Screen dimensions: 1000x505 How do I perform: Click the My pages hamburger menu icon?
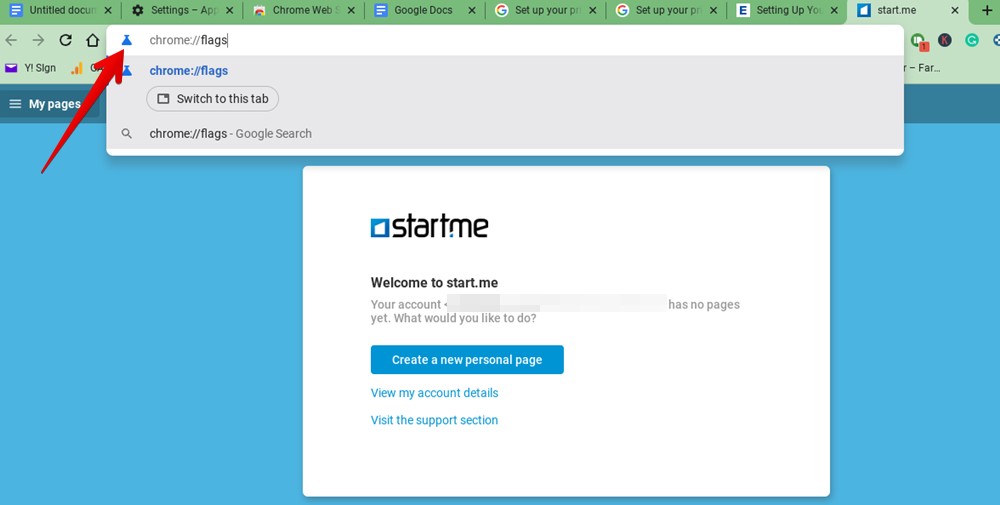pyautogui.click(x=15, y=104)
